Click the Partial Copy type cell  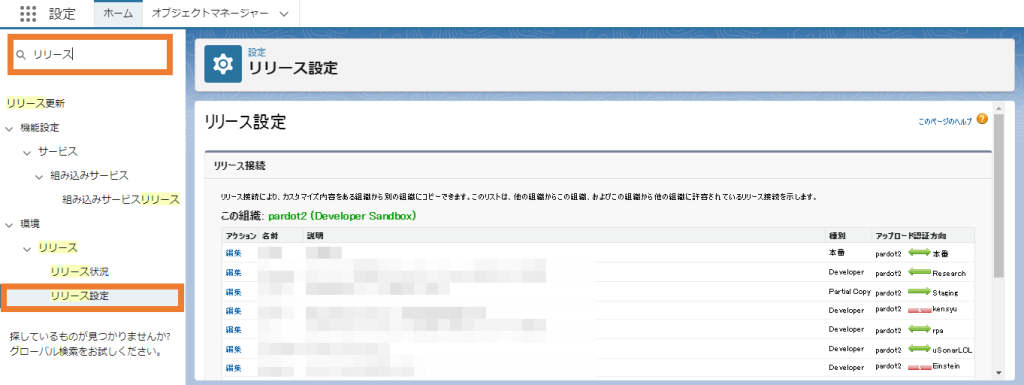tap(850, 291)
